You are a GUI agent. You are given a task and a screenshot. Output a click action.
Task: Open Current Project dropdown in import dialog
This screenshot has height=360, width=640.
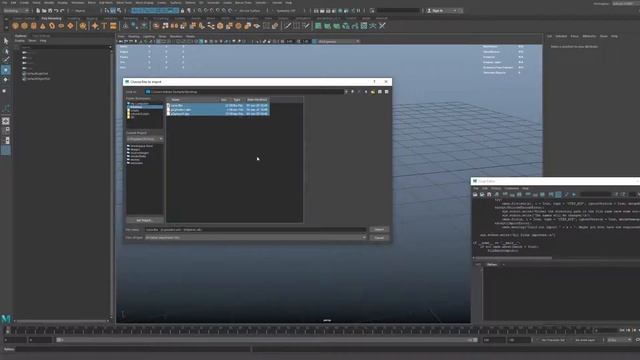(145, 139)
